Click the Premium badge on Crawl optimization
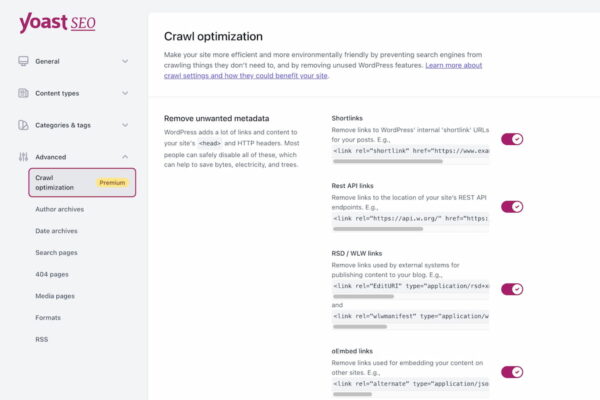 [112, 183]
